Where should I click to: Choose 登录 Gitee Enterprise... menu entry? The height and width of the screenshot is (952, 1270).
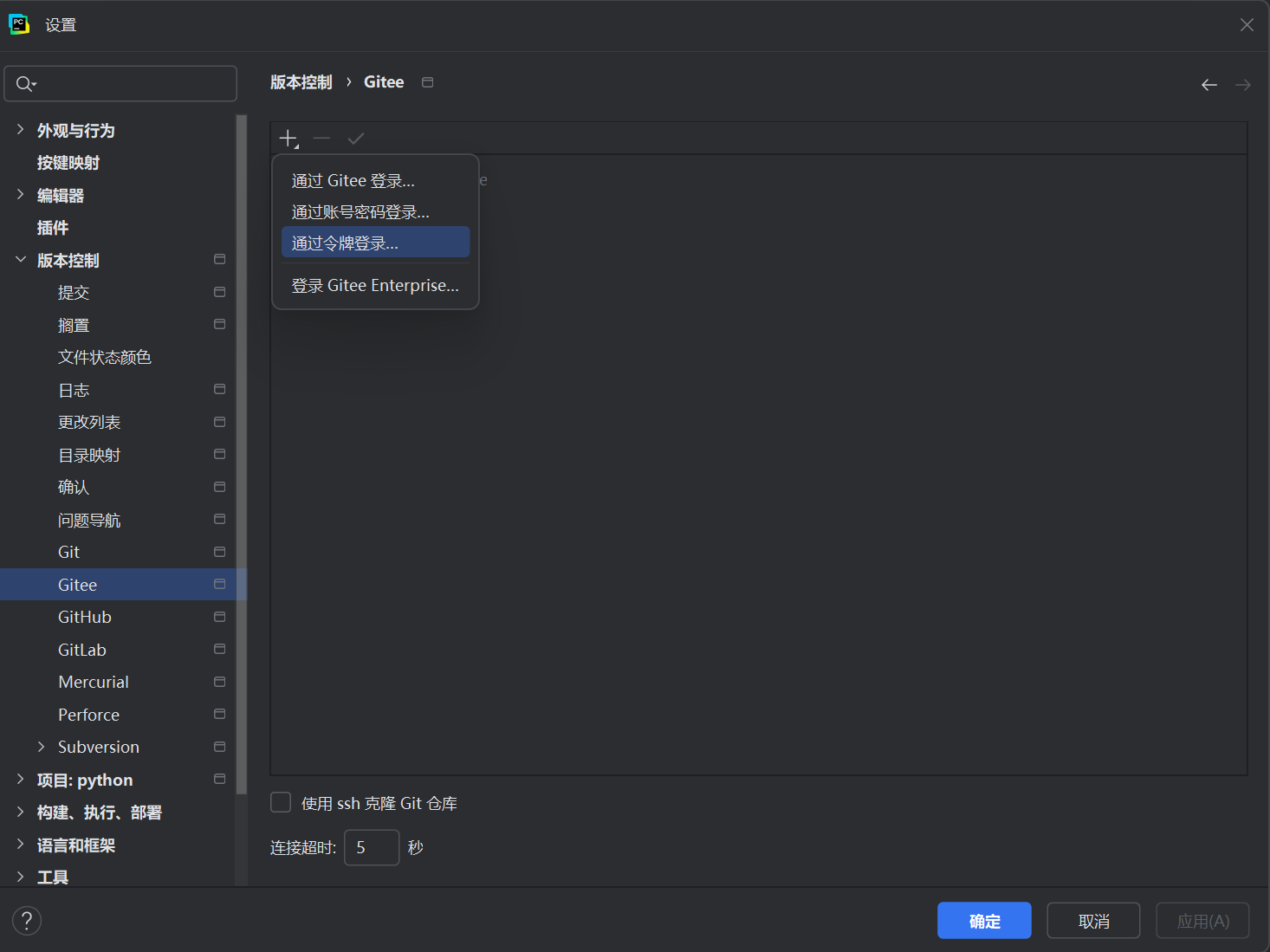click(x=376, y=285)
